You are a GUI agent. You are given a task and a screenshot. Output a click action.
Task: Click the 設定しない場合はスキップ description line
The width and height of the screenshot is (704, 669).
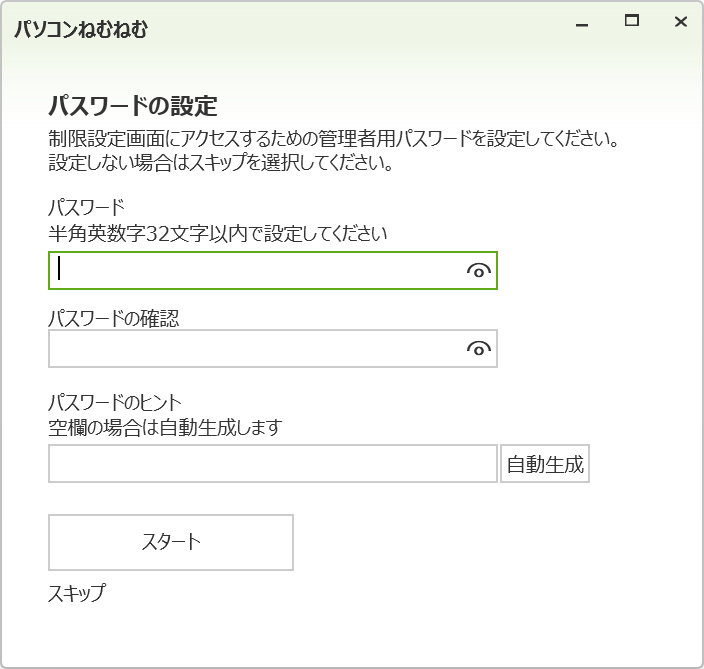[219, 162]
